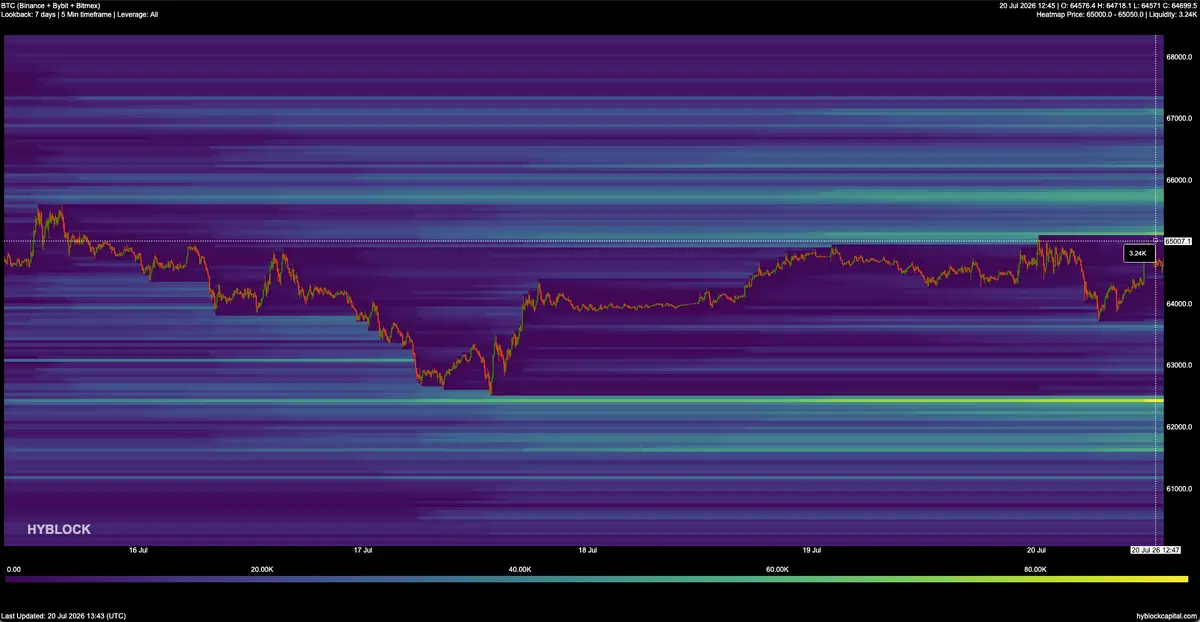The width and height of the screenshot is (1200, 622).
Task: Click the 67000.0 price axis label
Action: tap(1181, 118)
